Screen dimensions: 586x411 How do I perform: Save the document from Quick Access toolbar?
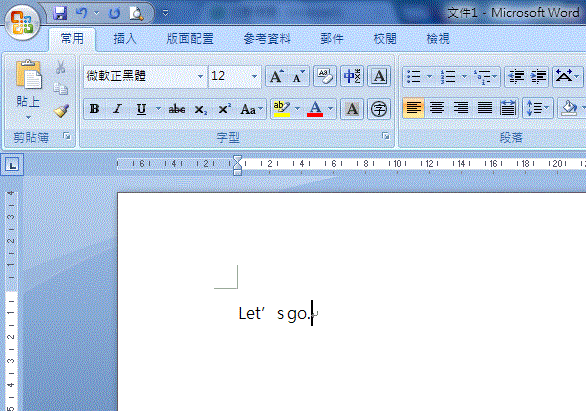click(60, 14)
